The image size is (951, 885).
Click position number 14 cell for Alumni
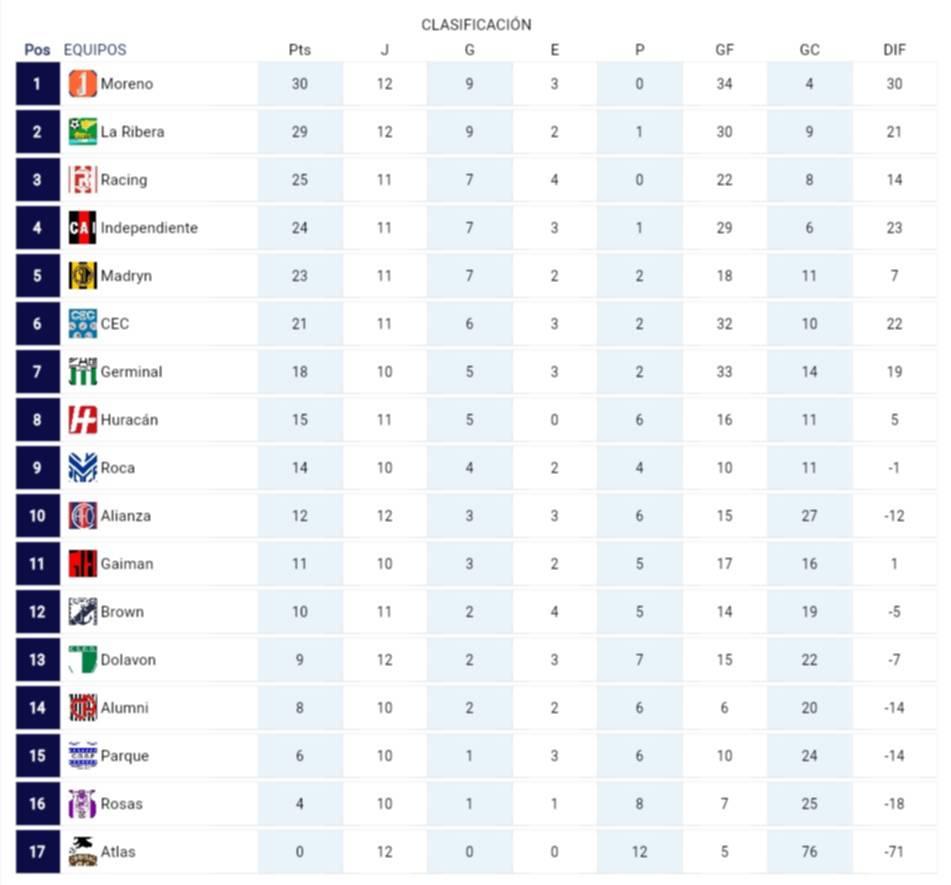[x=37, y=708]
